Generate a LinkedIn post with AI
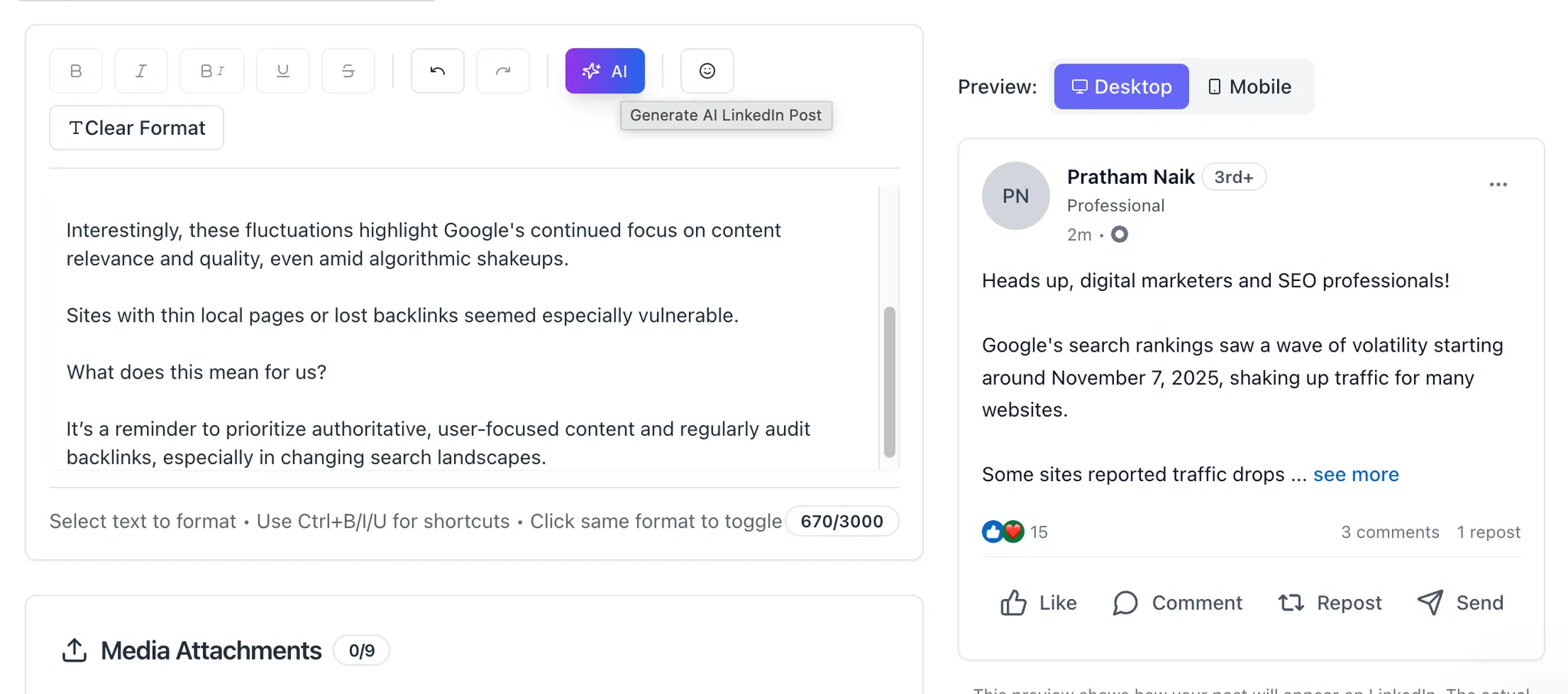 605,71
